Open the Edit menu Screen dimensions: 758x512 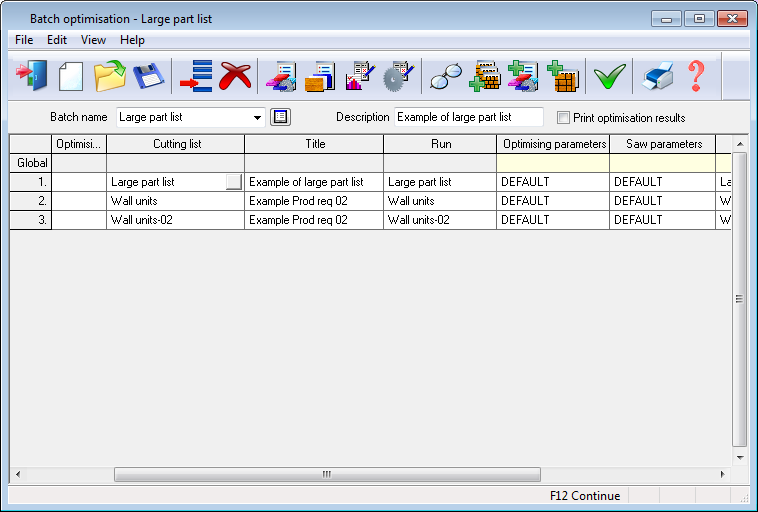point(57,40)
